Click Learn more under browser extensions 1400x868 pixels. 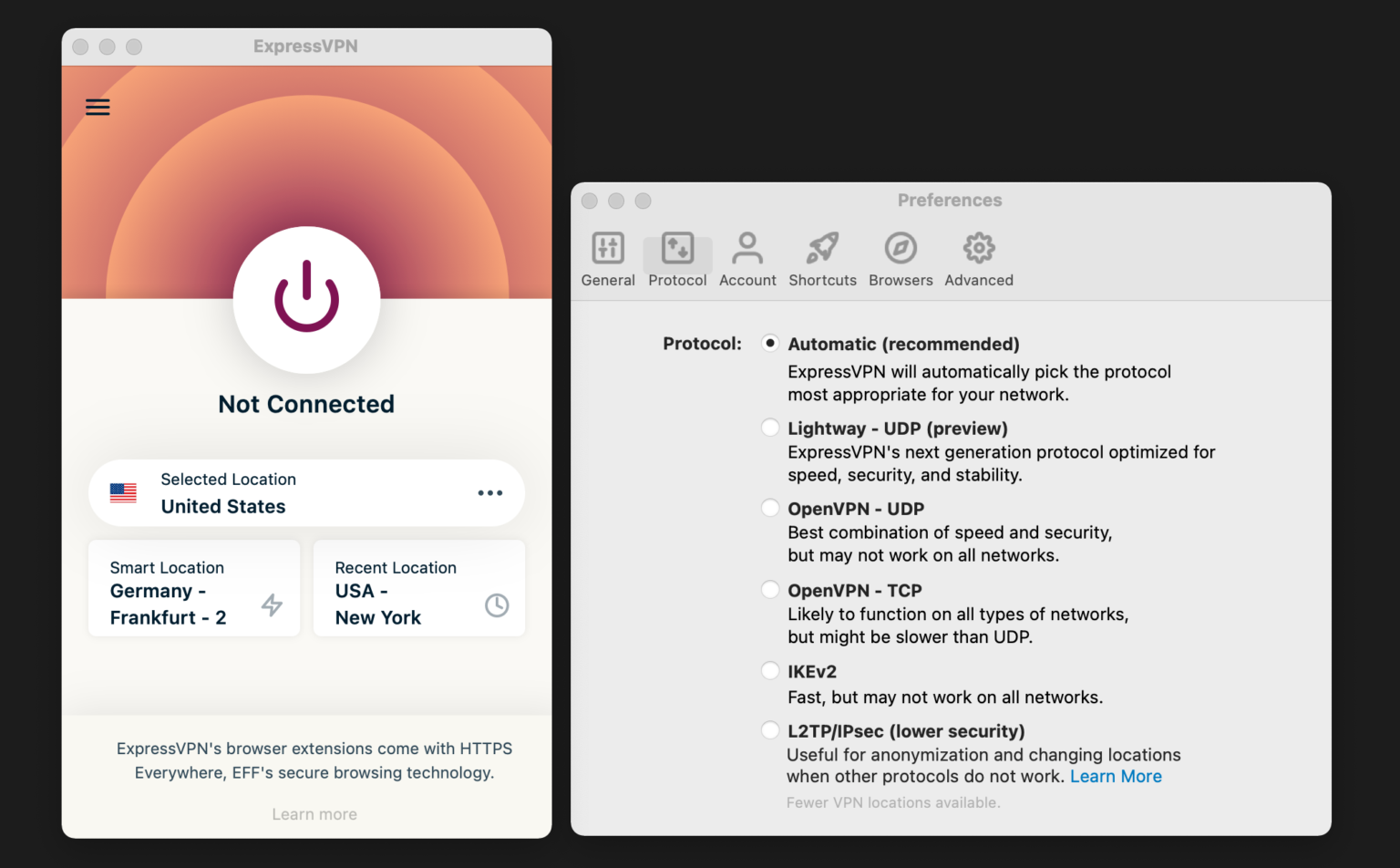[314, 814]
